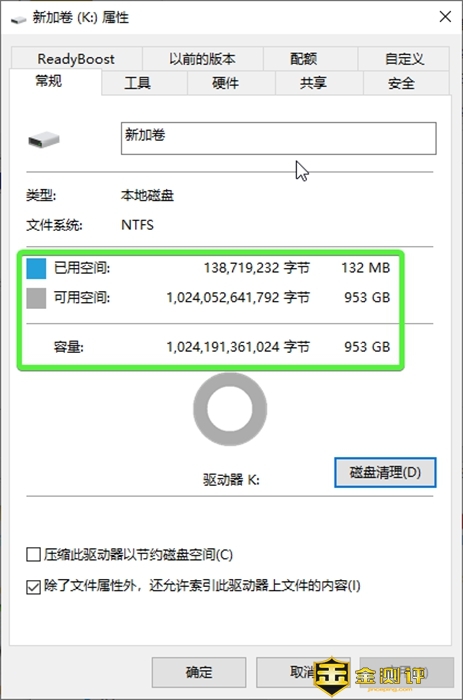Close the properties dialog with X
463x700 pixels.
point(445,17)
